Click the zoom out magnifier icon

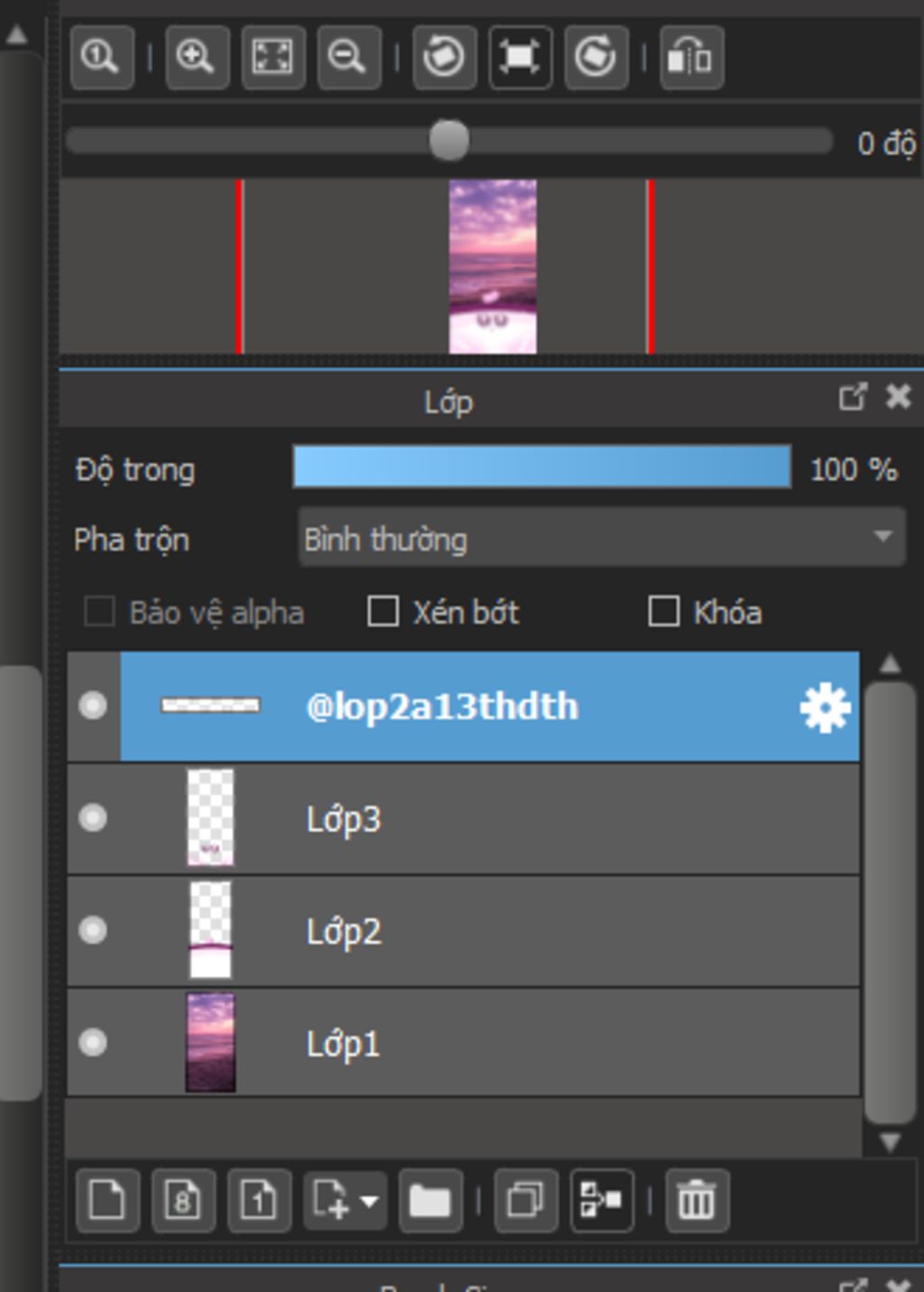point(347,58)
